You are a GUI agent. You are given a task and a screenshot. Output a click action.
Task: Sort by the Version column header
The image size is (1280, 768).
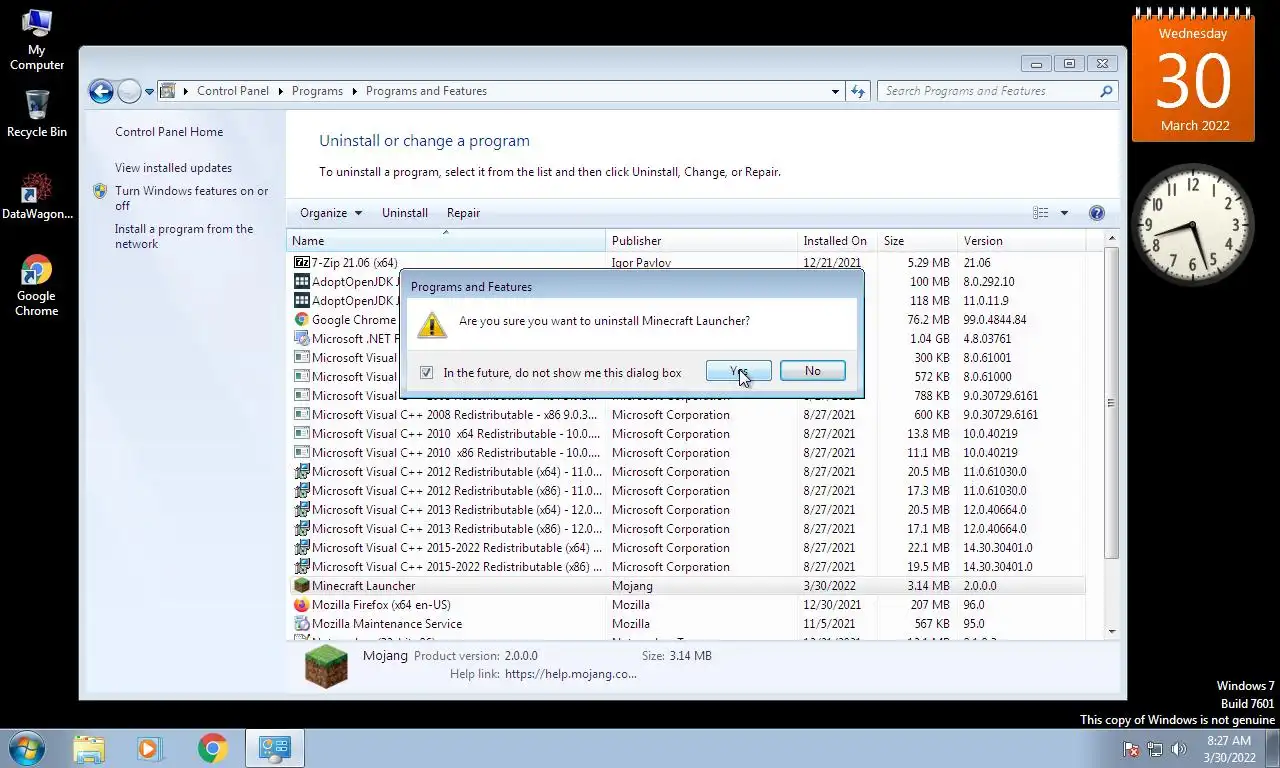click(x=1021, y=241)
